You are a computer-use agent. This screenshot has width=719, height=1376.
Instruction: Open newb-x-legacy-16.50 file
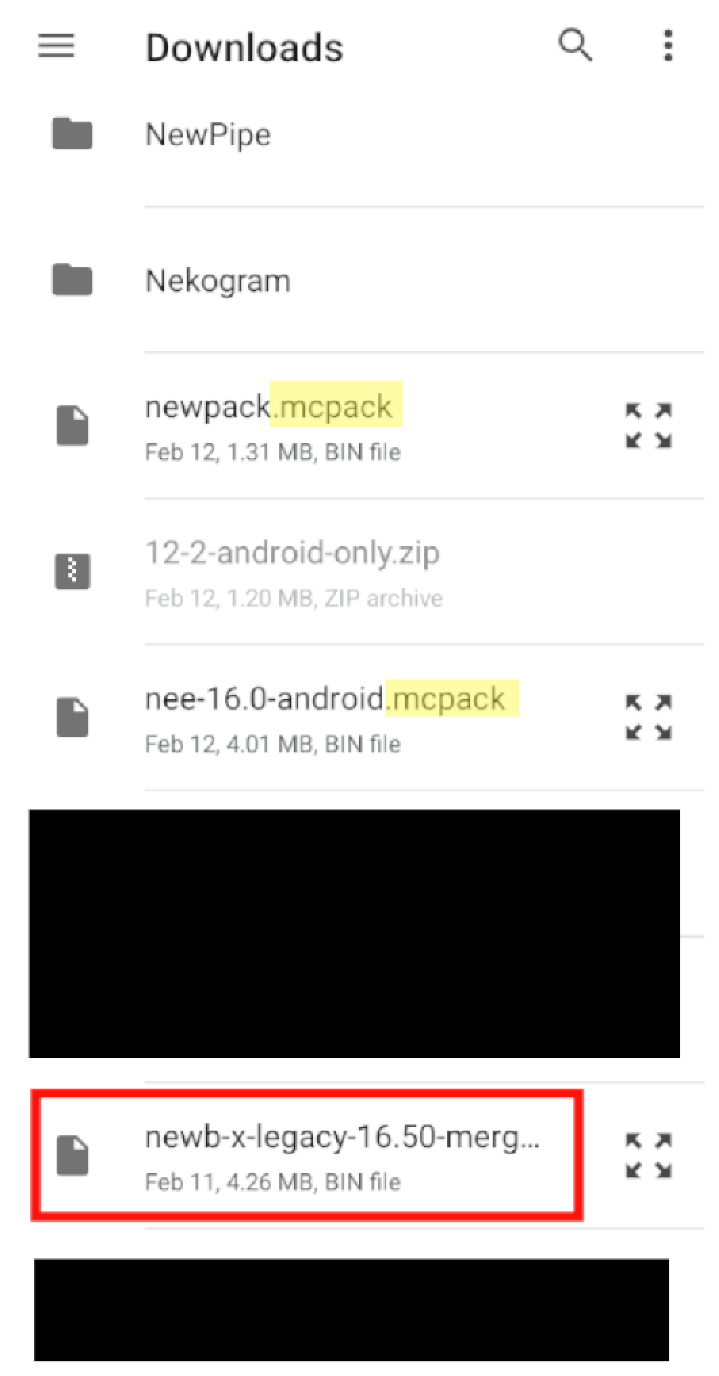click(342, 1138)
